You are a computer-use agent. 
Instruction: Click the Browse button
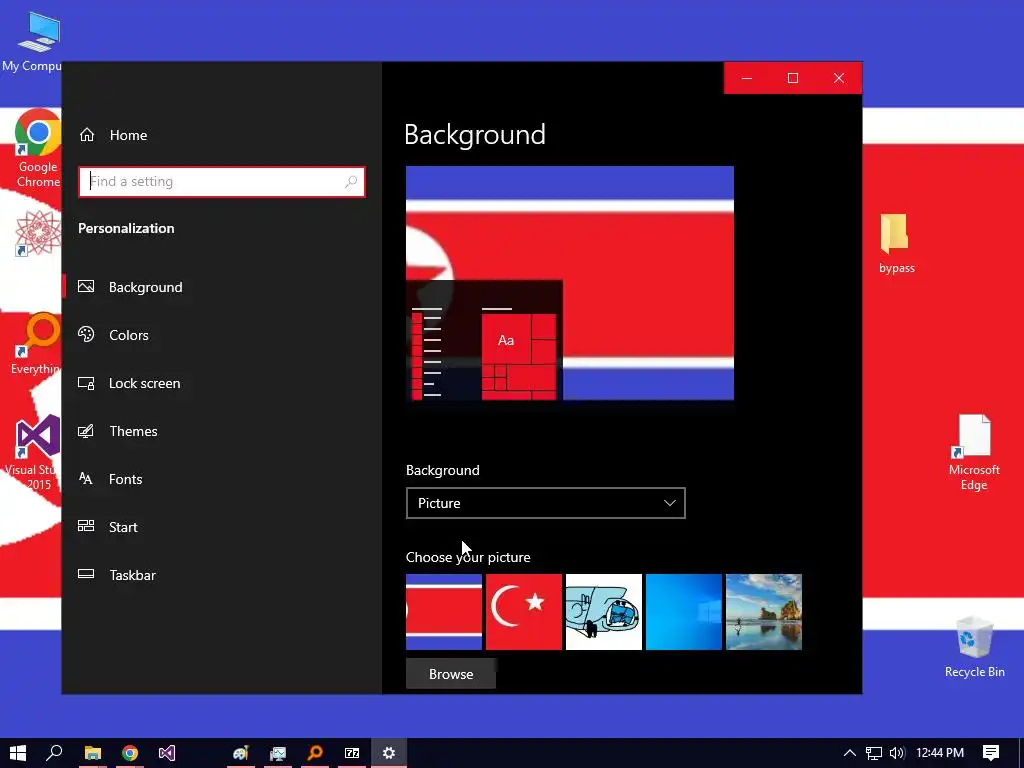pyautogui.click(x=451, y=674)
